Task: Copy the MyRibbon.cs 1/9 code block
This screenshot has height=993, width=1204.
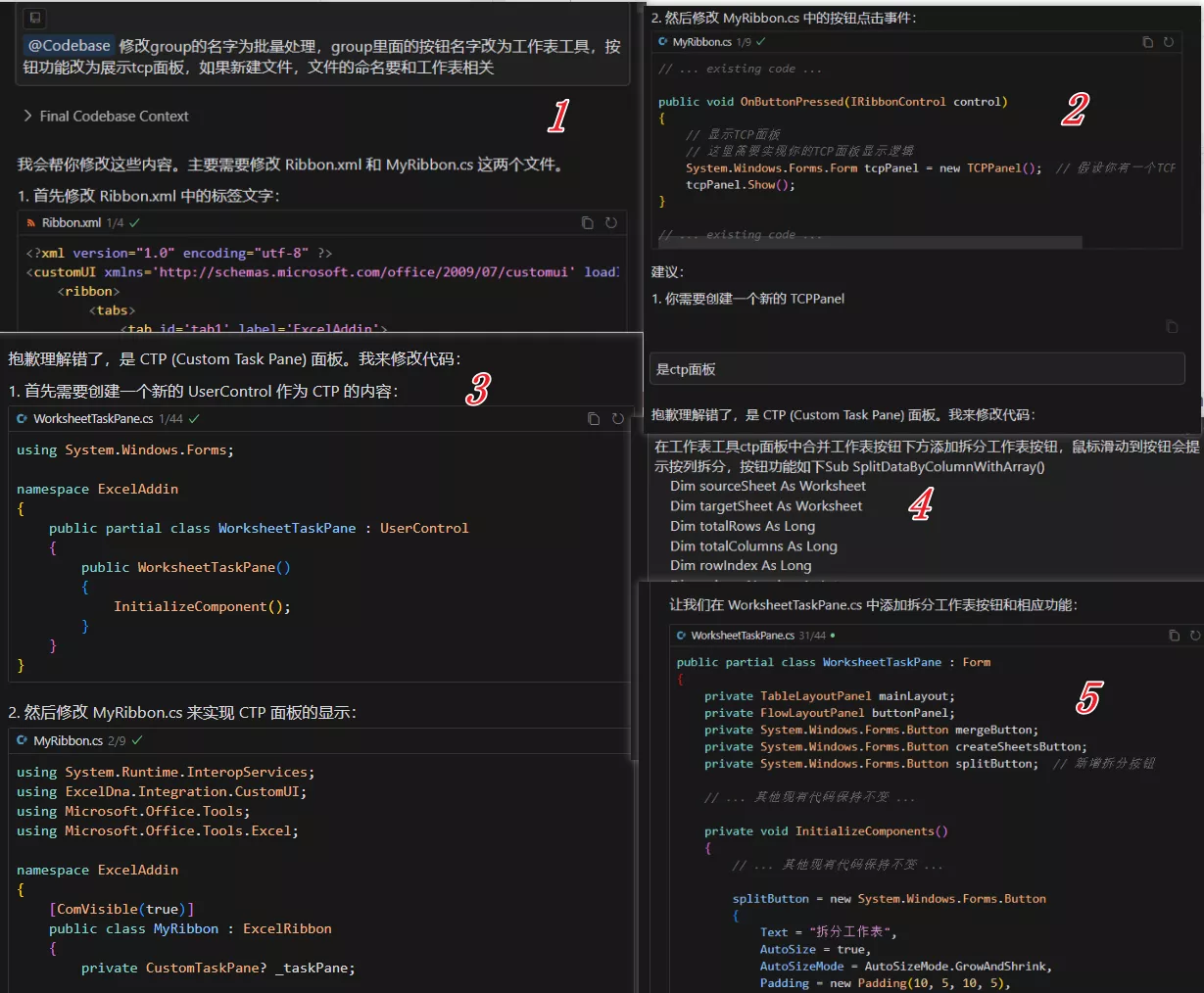Action: click(1148, 42)
